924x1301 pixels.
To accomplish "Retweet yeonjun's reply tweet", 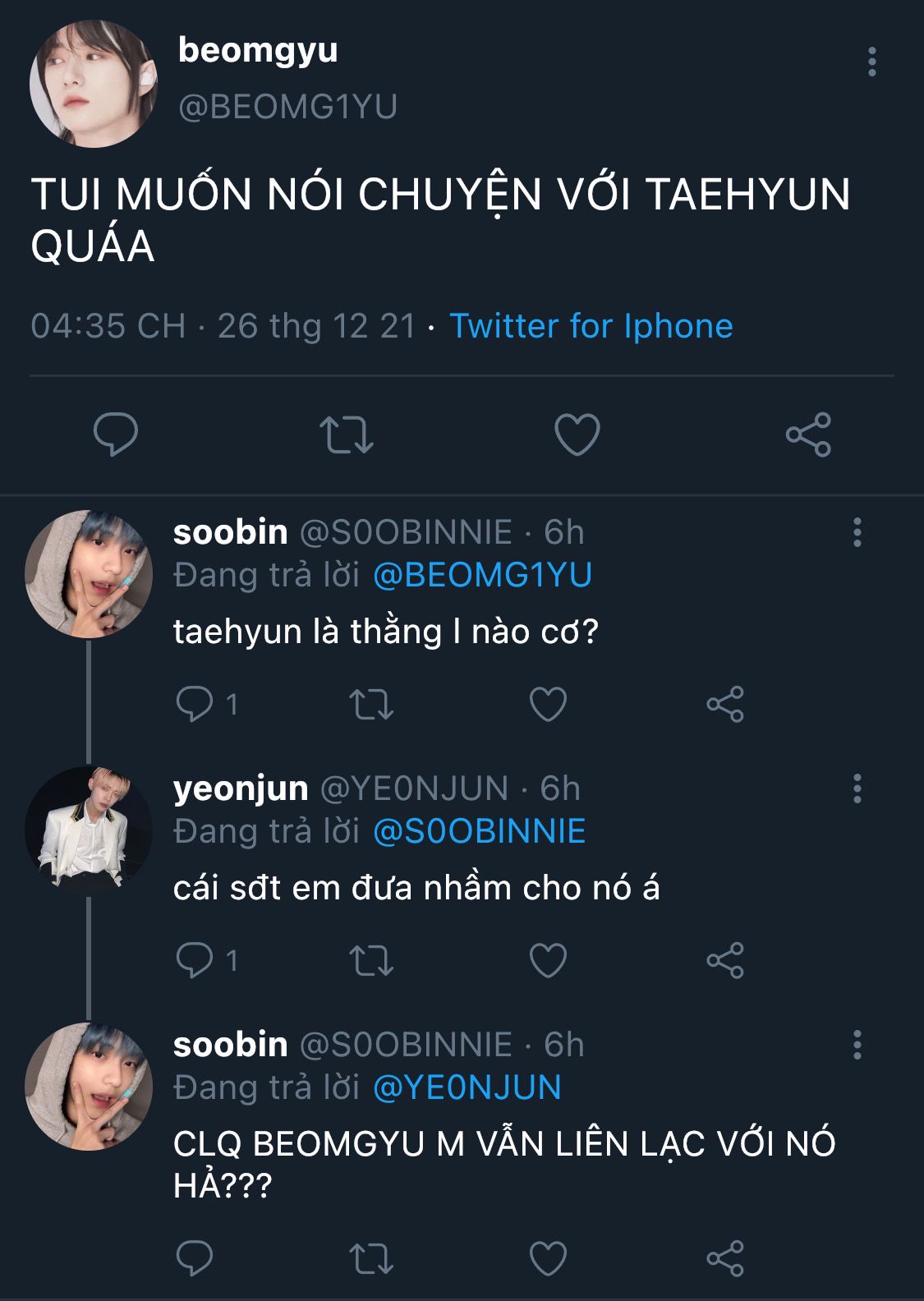I will (371, 960).
